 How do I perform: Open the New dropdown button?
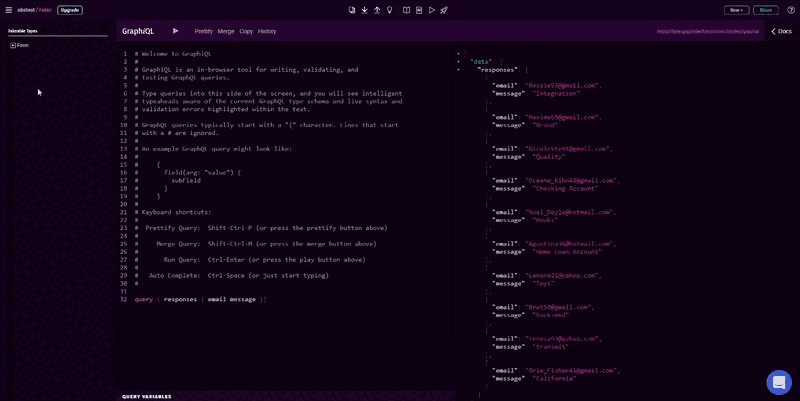[x=736, y=10]
